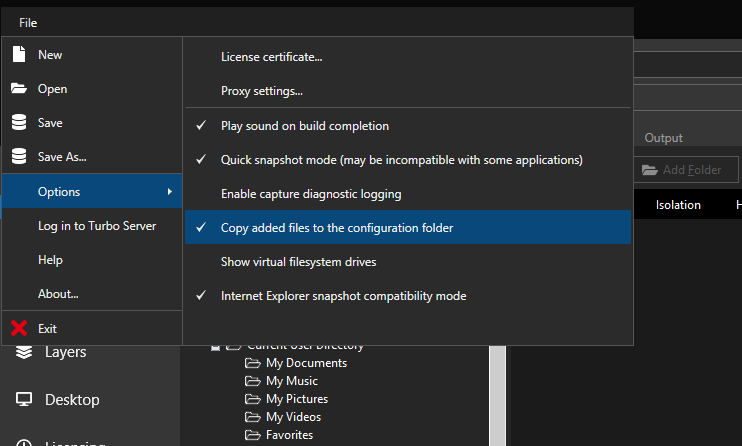Click the Open folder icon
The height and width of the screenshot is (446, 742).
point(19,89)
